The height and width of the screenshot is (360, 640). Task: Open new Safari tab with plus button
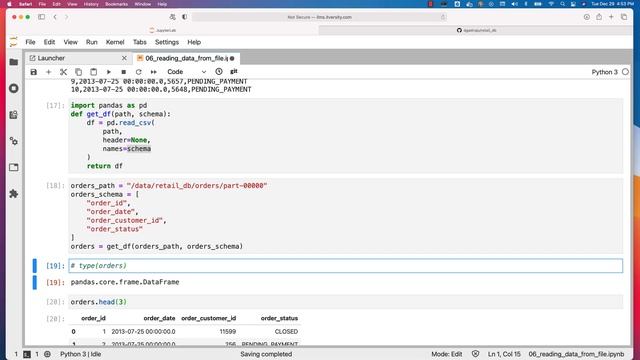611,17
